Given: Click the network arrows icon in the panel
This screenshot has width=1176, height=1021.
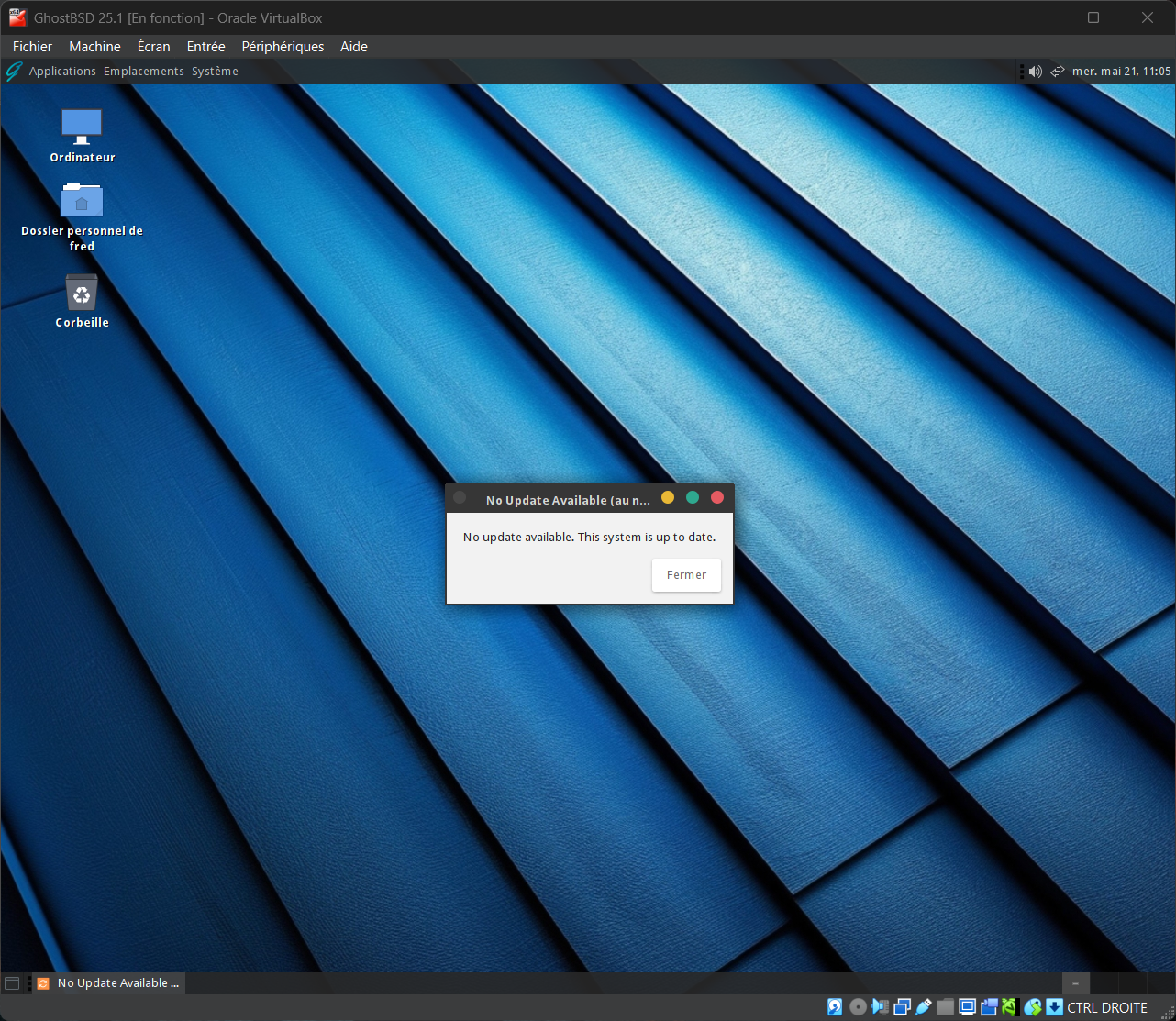Looking at the screenshot, I should click(1058, 72).
